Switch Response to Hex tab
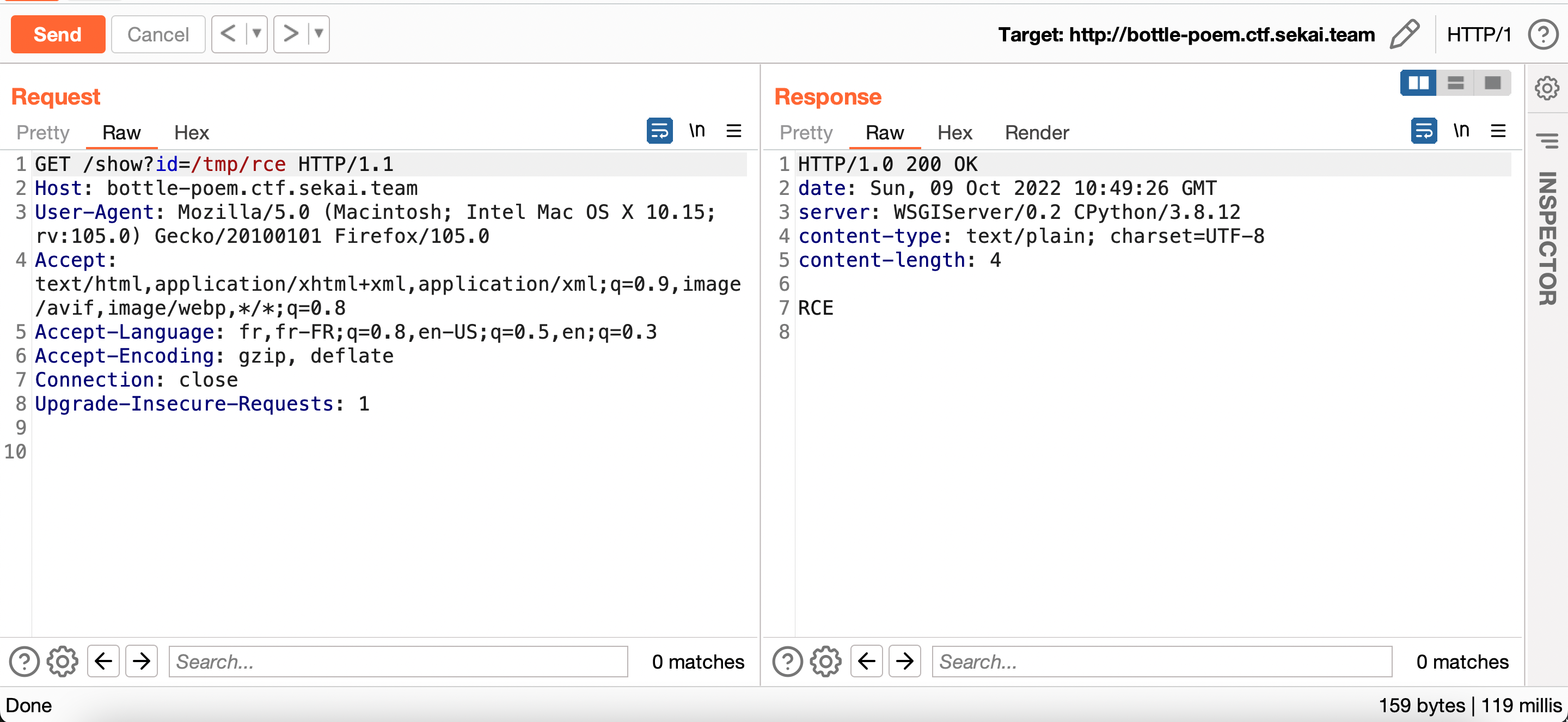Screen dimensions: 1568x722 (955, 133)
